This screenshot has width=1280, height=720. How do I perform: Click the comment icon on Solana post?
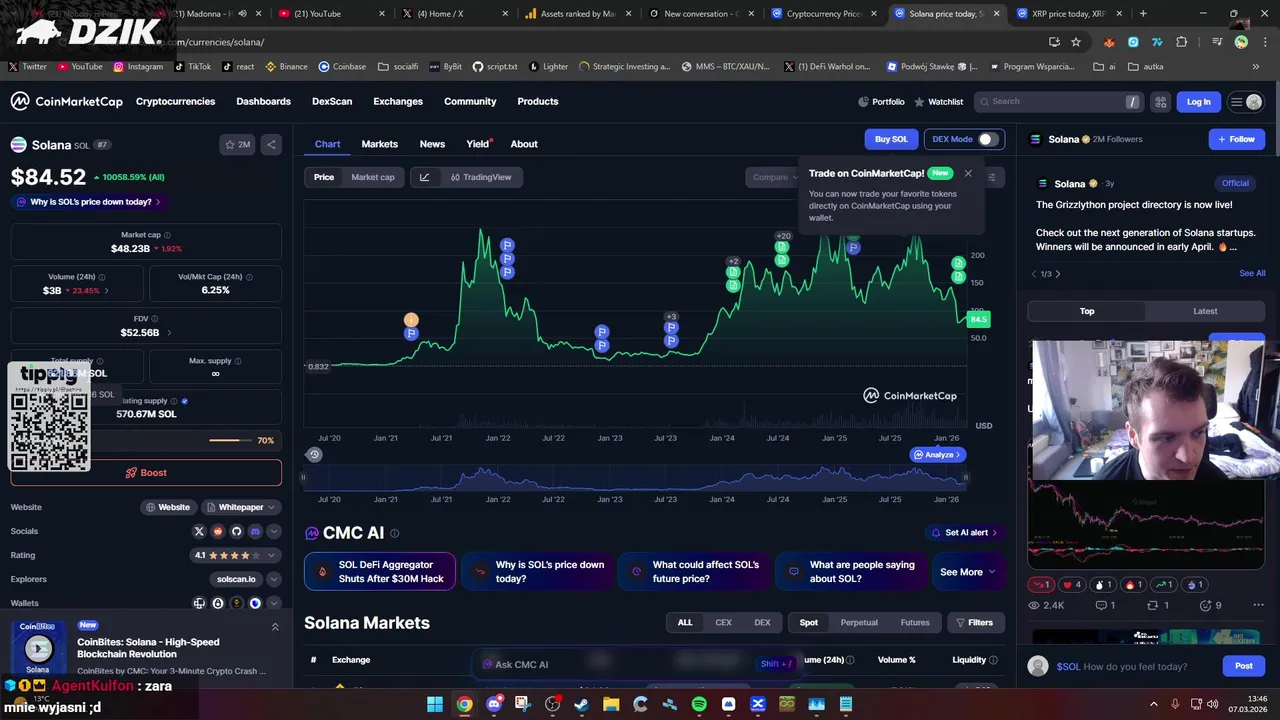point(1105,605)
